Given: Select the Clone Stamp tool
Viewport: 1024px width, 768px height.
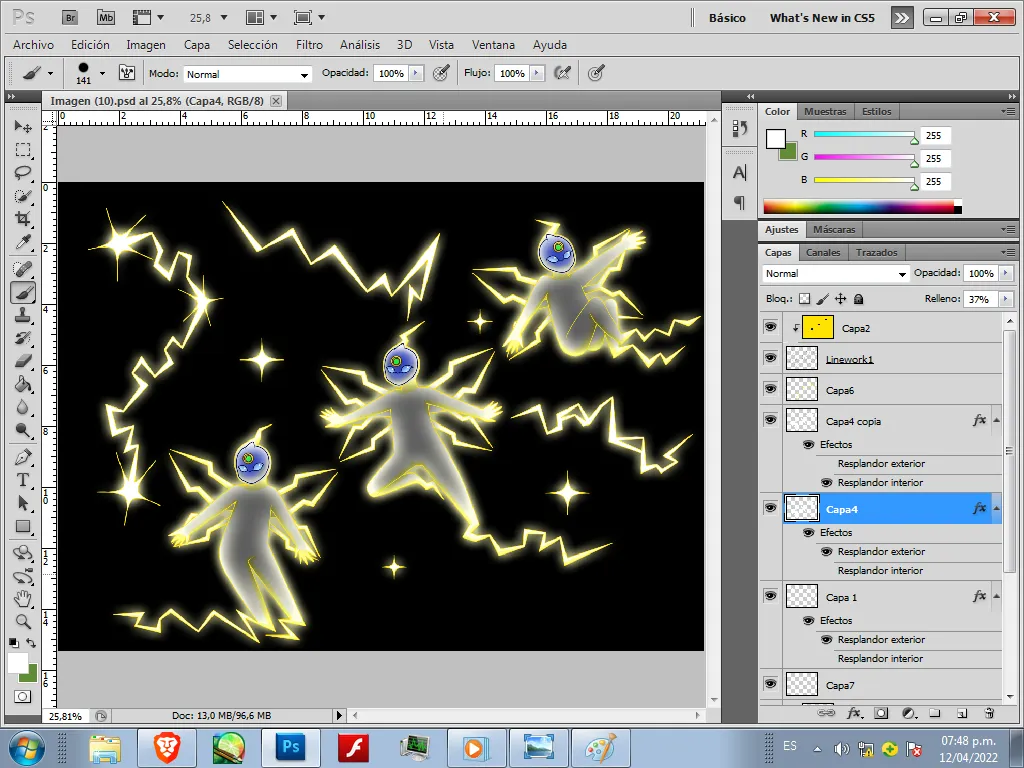Looking at the screenshot, I should click(23, 315).
